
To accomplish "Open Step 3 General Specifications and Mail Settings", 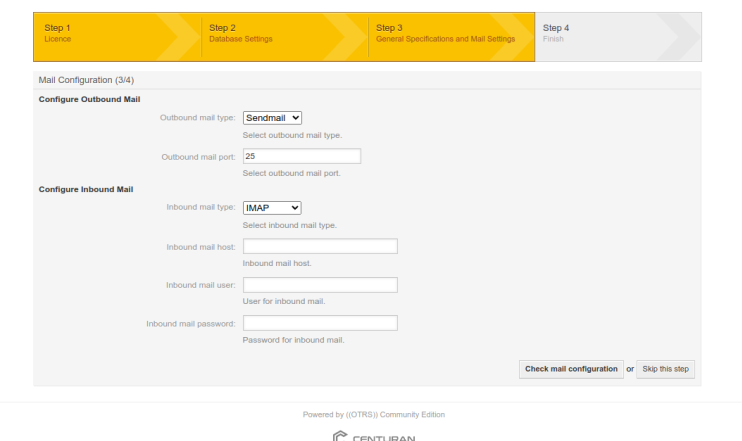I will [x=445, y=33].
